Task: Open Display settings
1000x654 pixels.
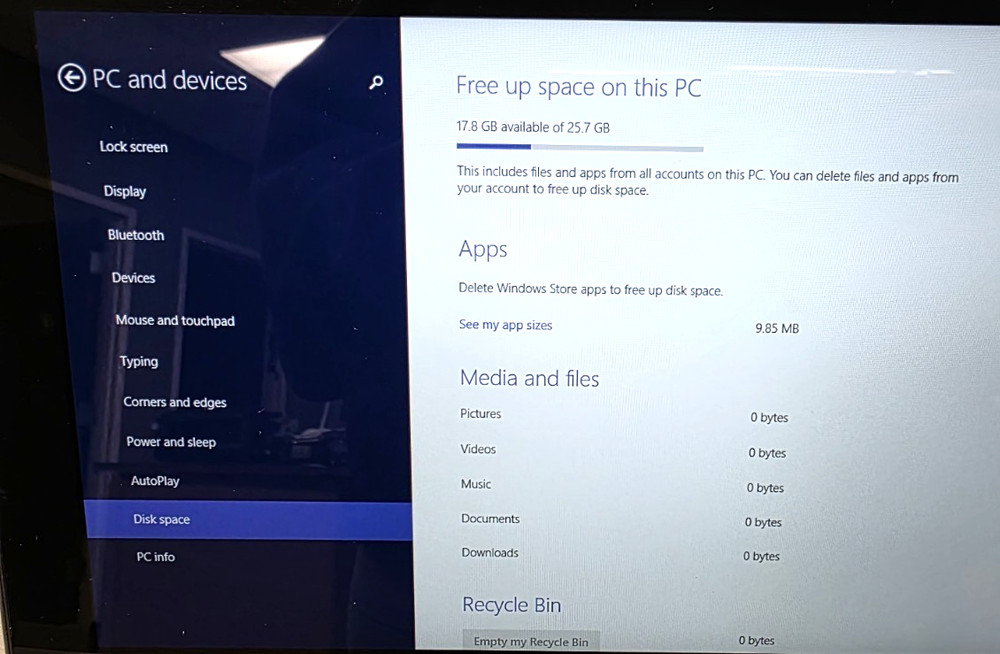Action: (124, 191)
